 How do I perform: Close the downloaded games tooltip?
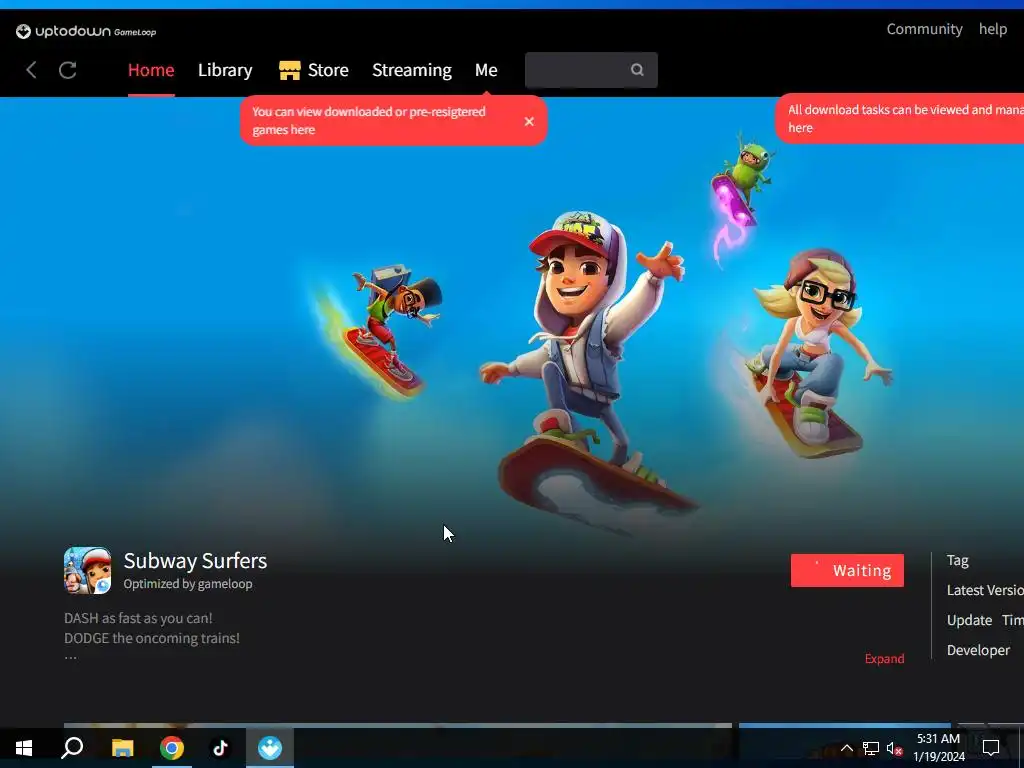coord(529,121)
